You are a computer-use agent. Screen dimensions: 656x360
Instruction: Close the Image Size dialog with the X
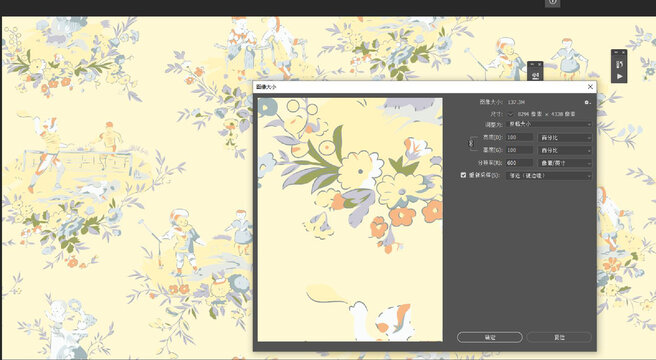tap(590, 87)
